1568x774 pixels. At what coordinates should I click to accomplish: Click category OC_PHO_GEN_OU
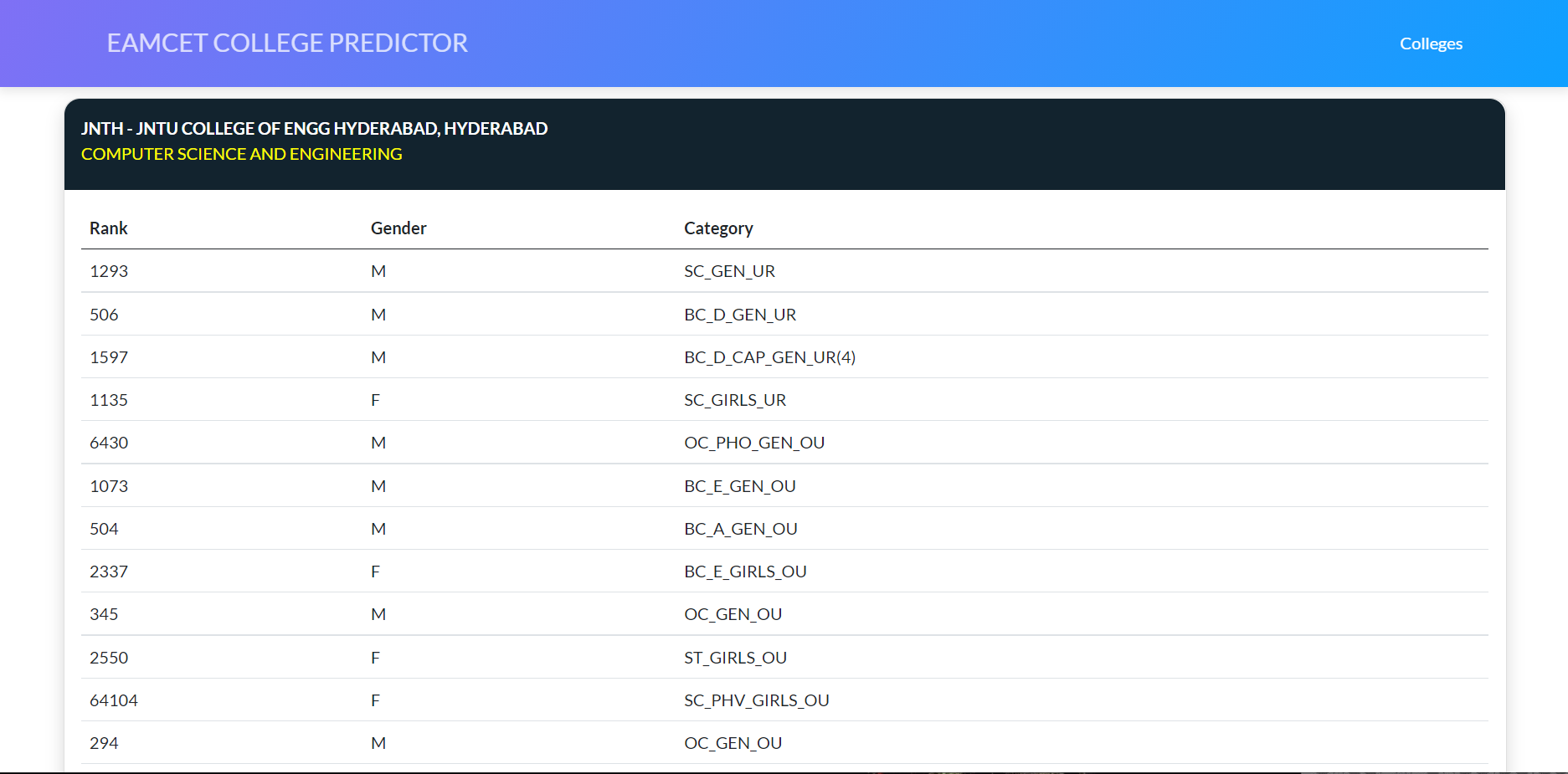coord(754,443)
